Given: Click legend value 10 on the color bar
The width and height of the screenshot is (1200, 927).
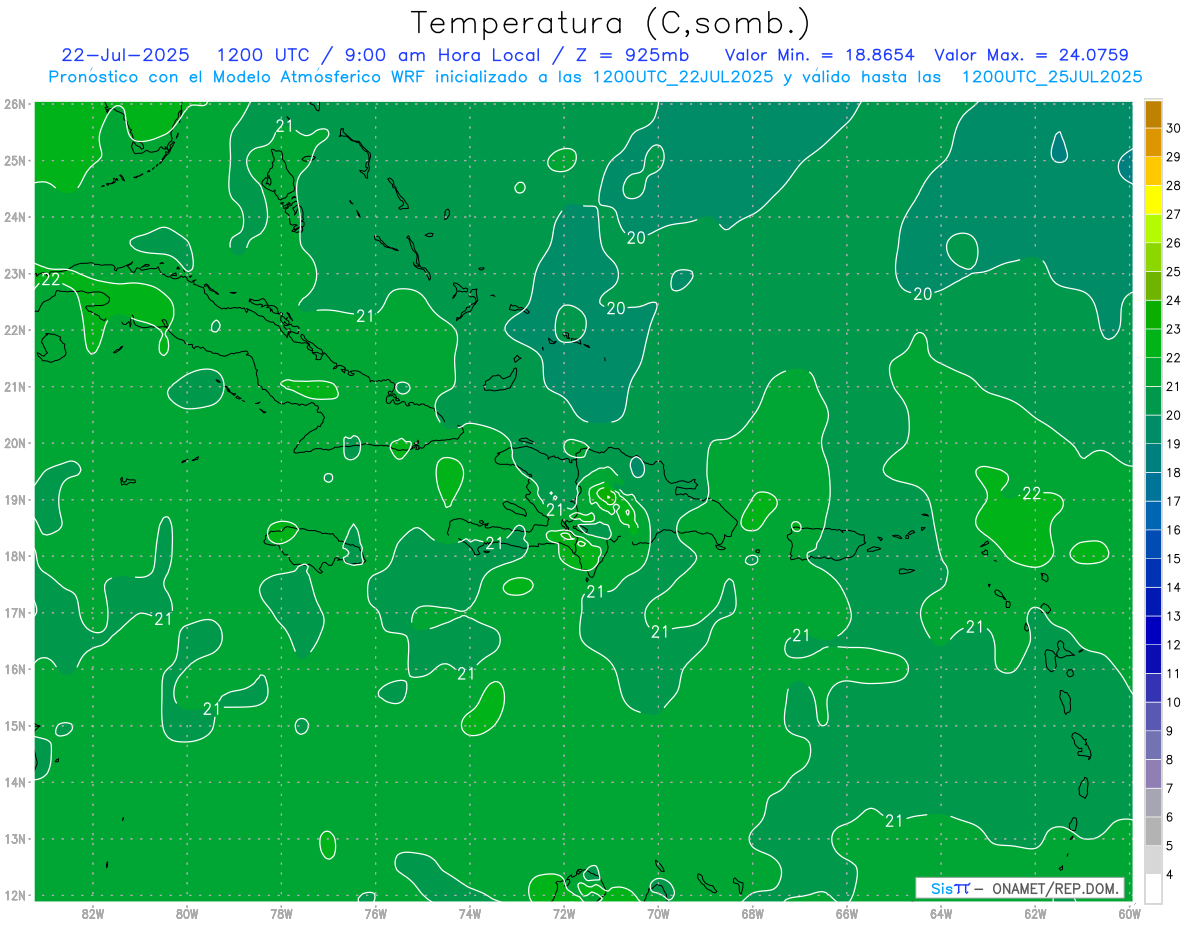Looking at the screenshot, I should [x=1174, y=702].
